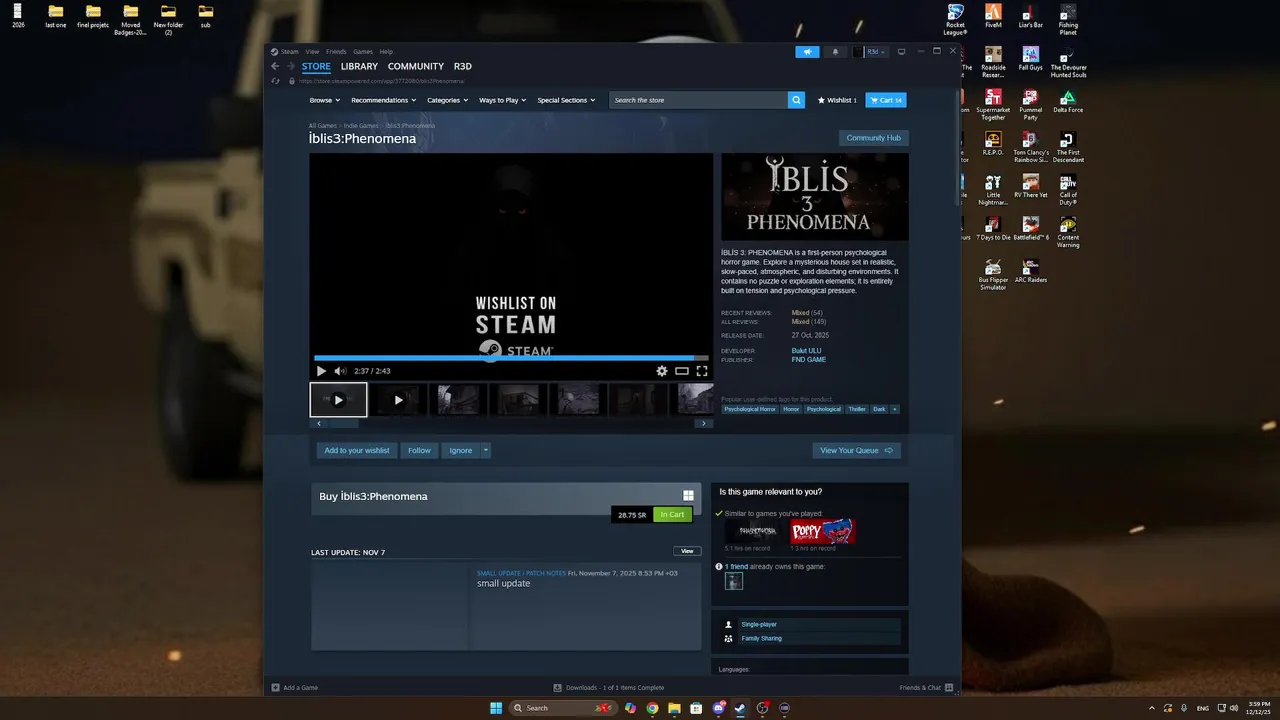Toggle theater mode on the video player
The image size is (1280, 720).
(x=682, y=371)
